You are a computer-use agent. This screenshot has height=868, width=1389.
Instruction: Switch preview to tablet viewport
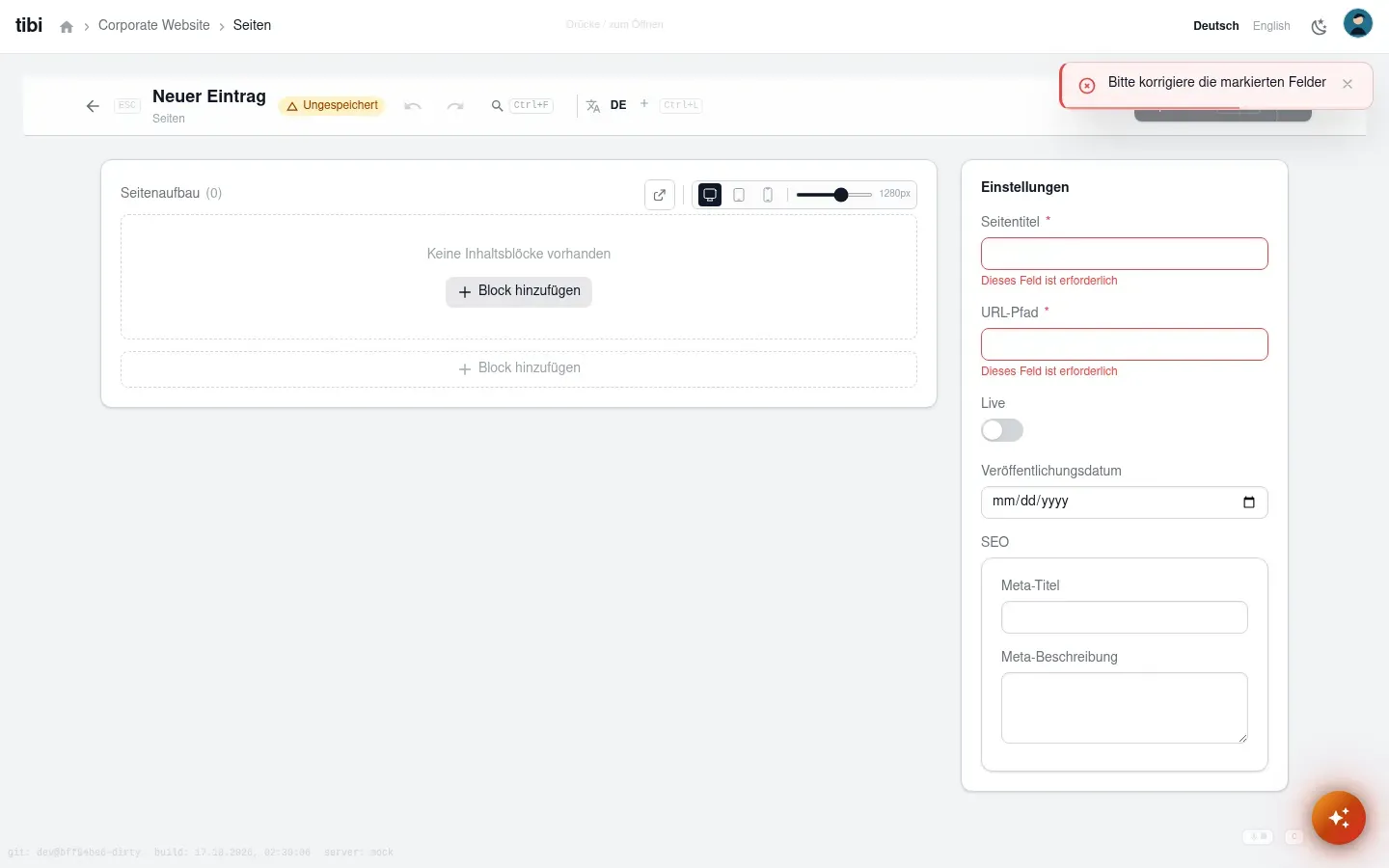(x=739, y=195)
